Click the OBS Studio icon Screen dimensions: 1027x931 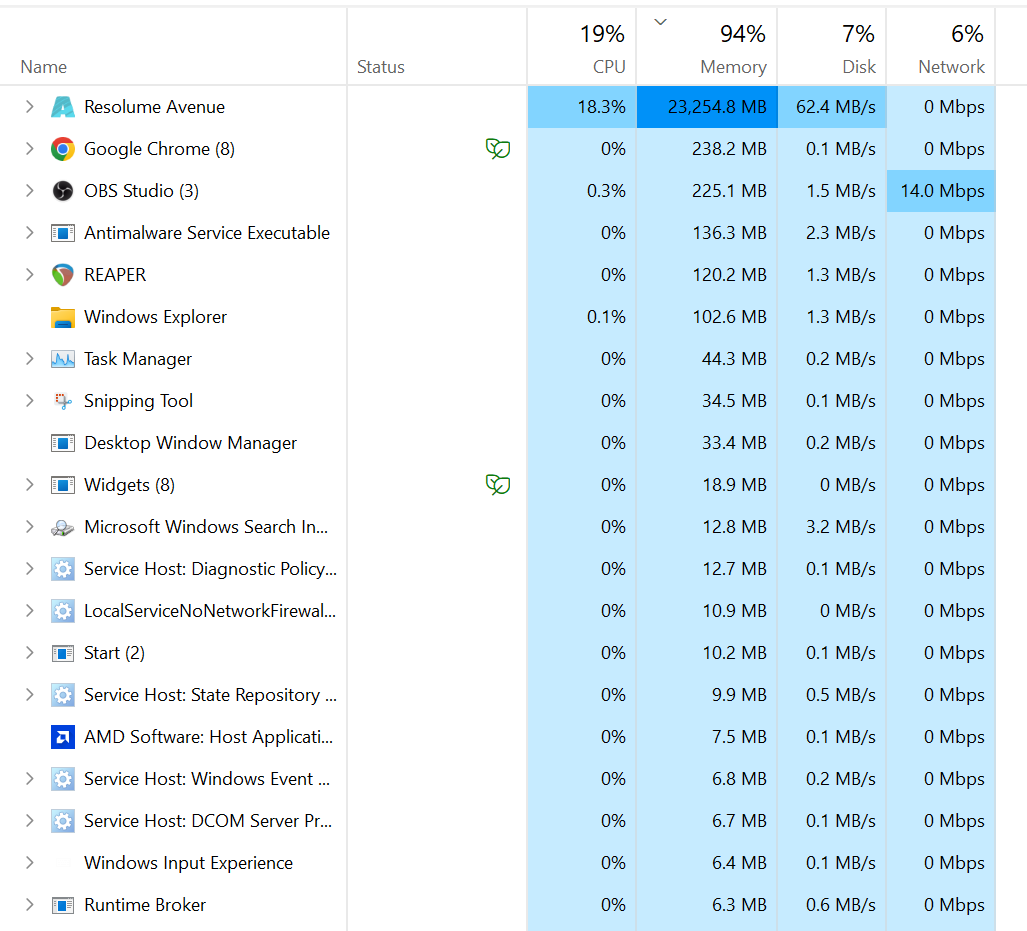pos(63,191)
